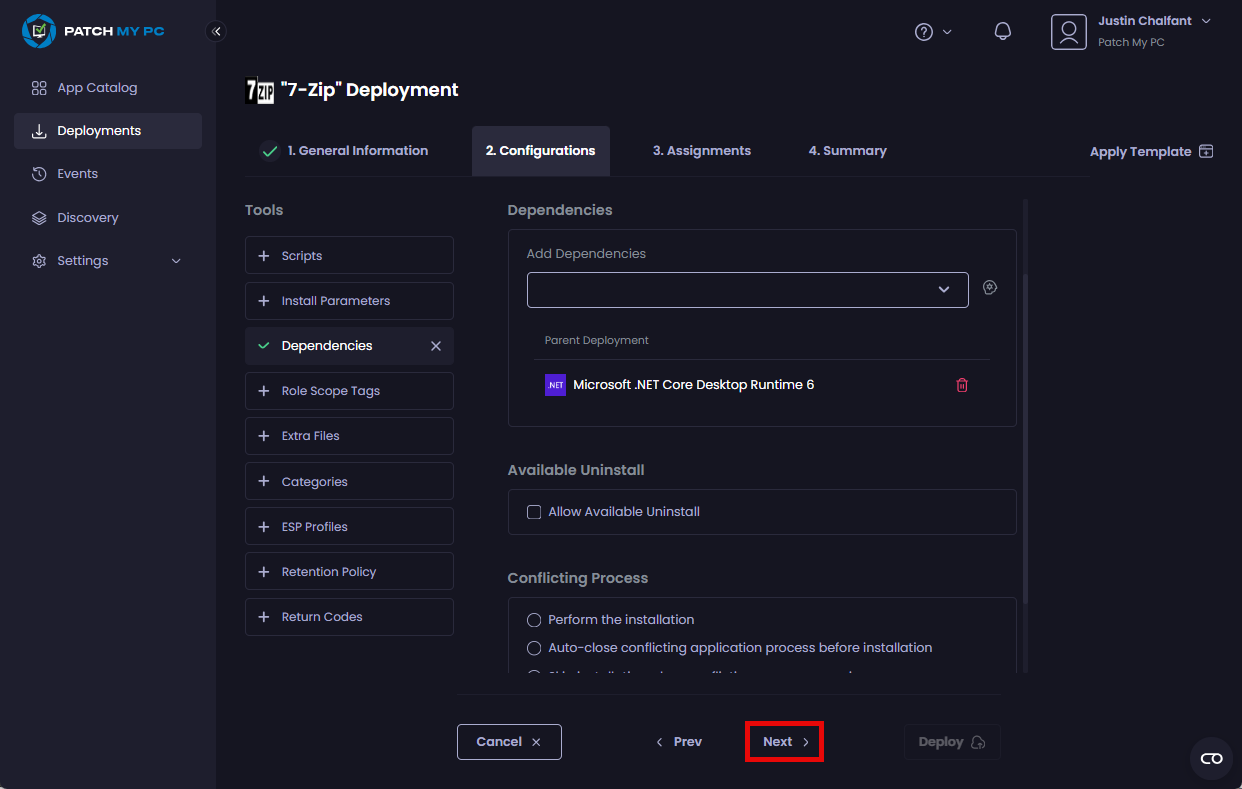Click the Next button

784,742
